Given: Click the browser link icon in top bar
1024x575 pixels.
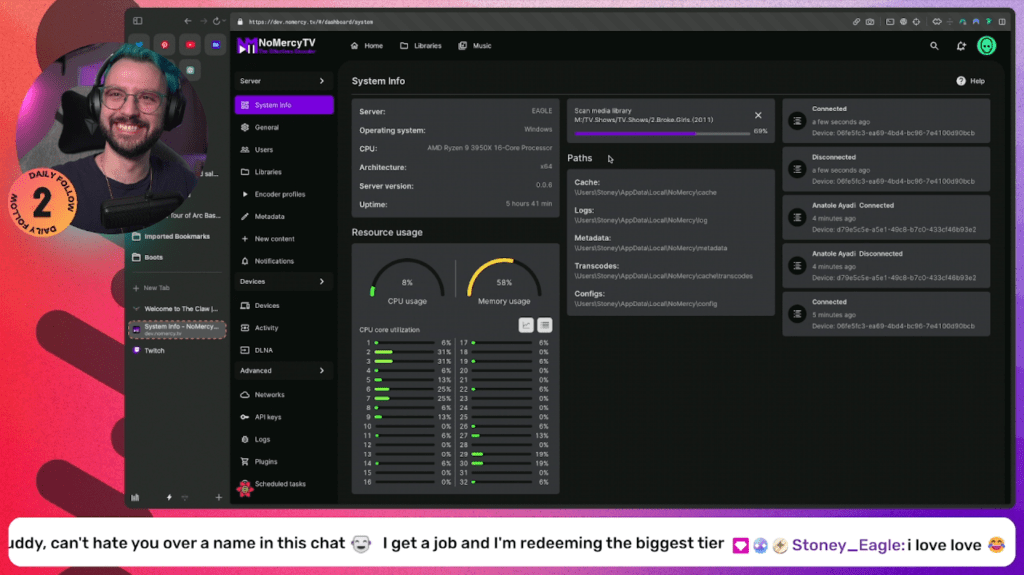Looking at the screenshot, I should 856,22.
